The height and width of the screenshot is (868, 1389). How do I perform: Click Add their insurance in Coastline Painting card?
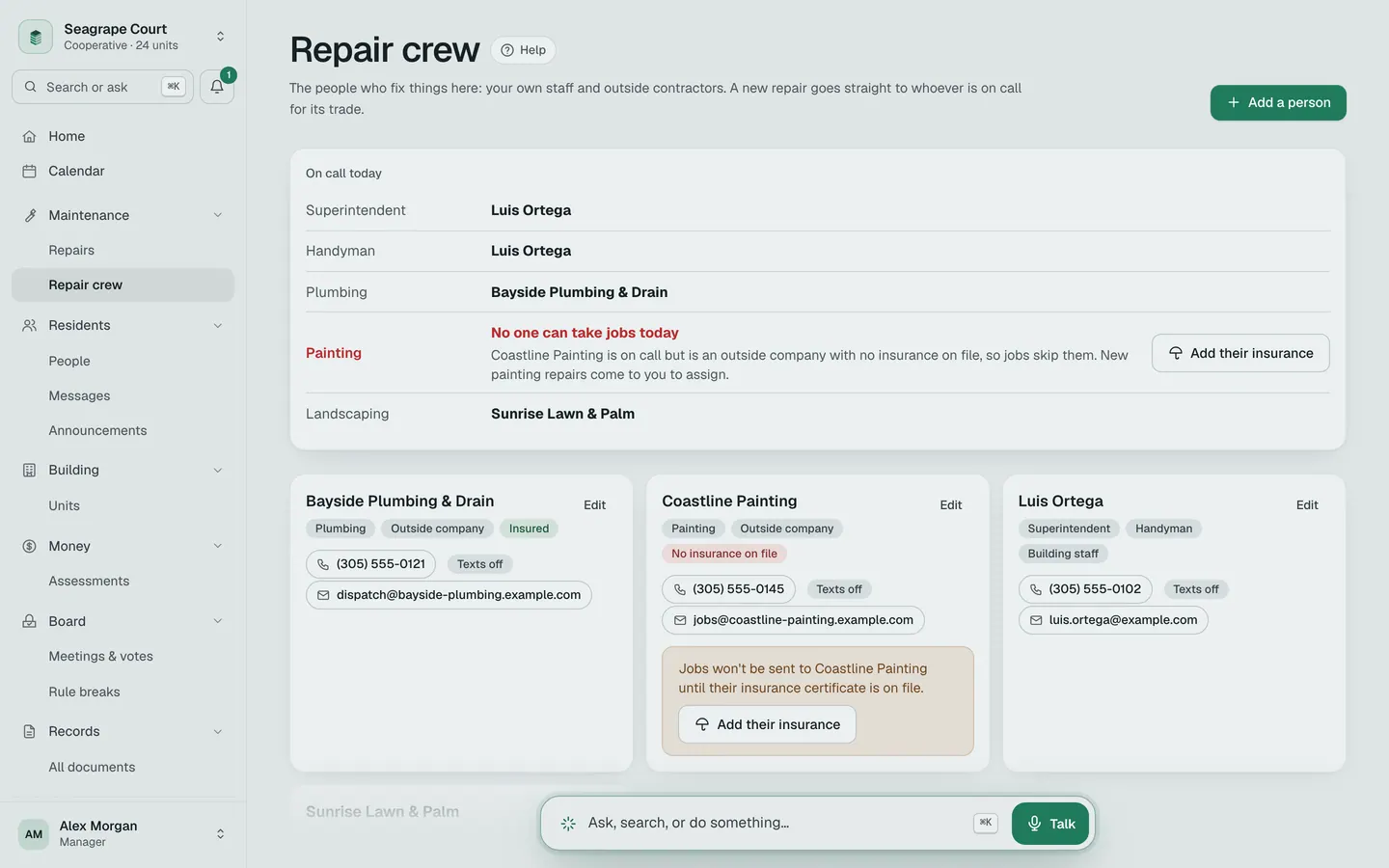pos(767,724)
